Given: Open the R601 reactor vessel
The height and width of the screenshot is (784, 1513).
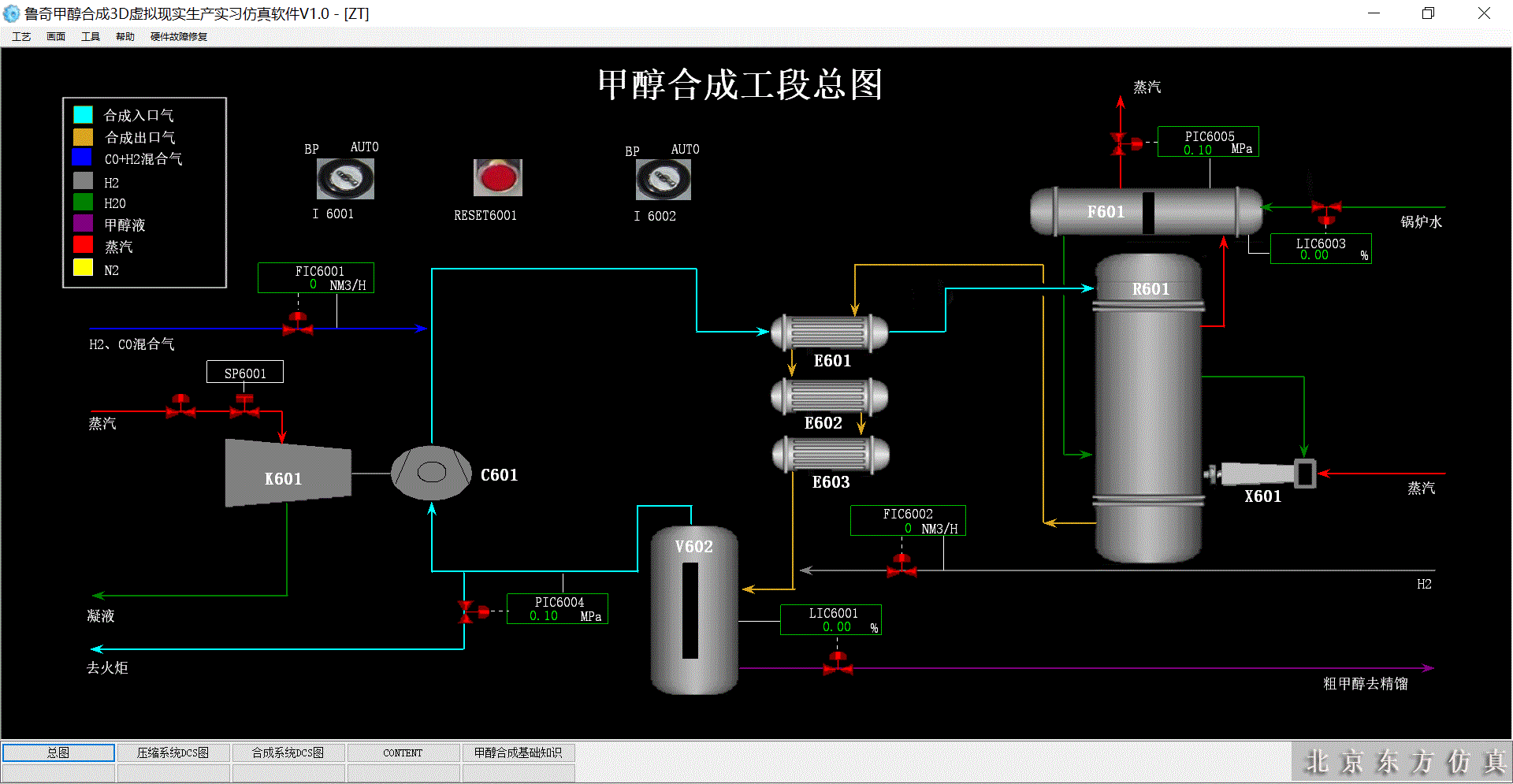Looking at the screenshot, I should [1148, 410].
